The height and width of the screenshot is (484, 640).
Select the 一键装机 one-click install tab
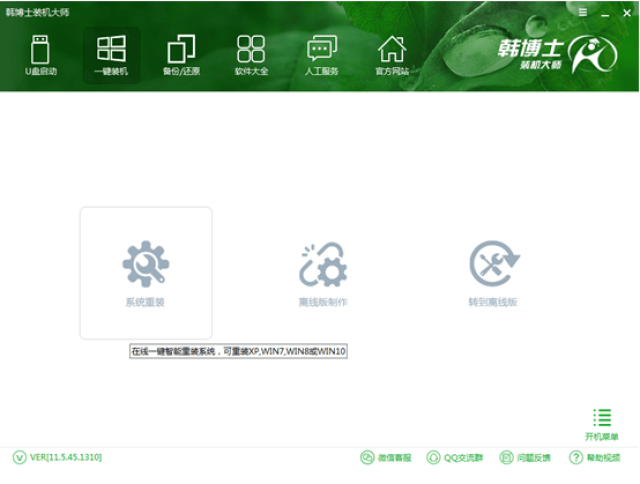pos(111,56)
